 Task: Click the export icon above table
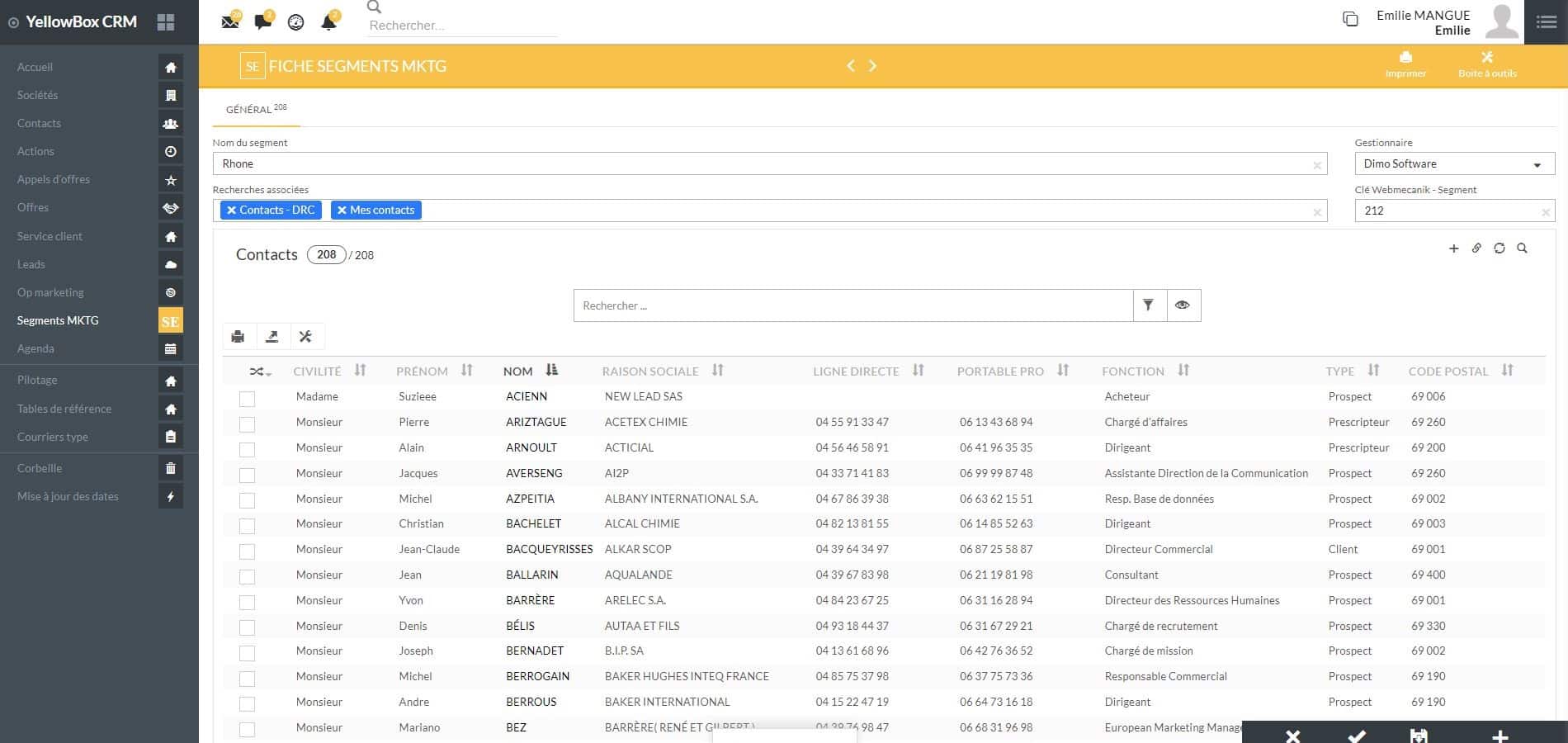pyautogui.click(x=272, y=336)
